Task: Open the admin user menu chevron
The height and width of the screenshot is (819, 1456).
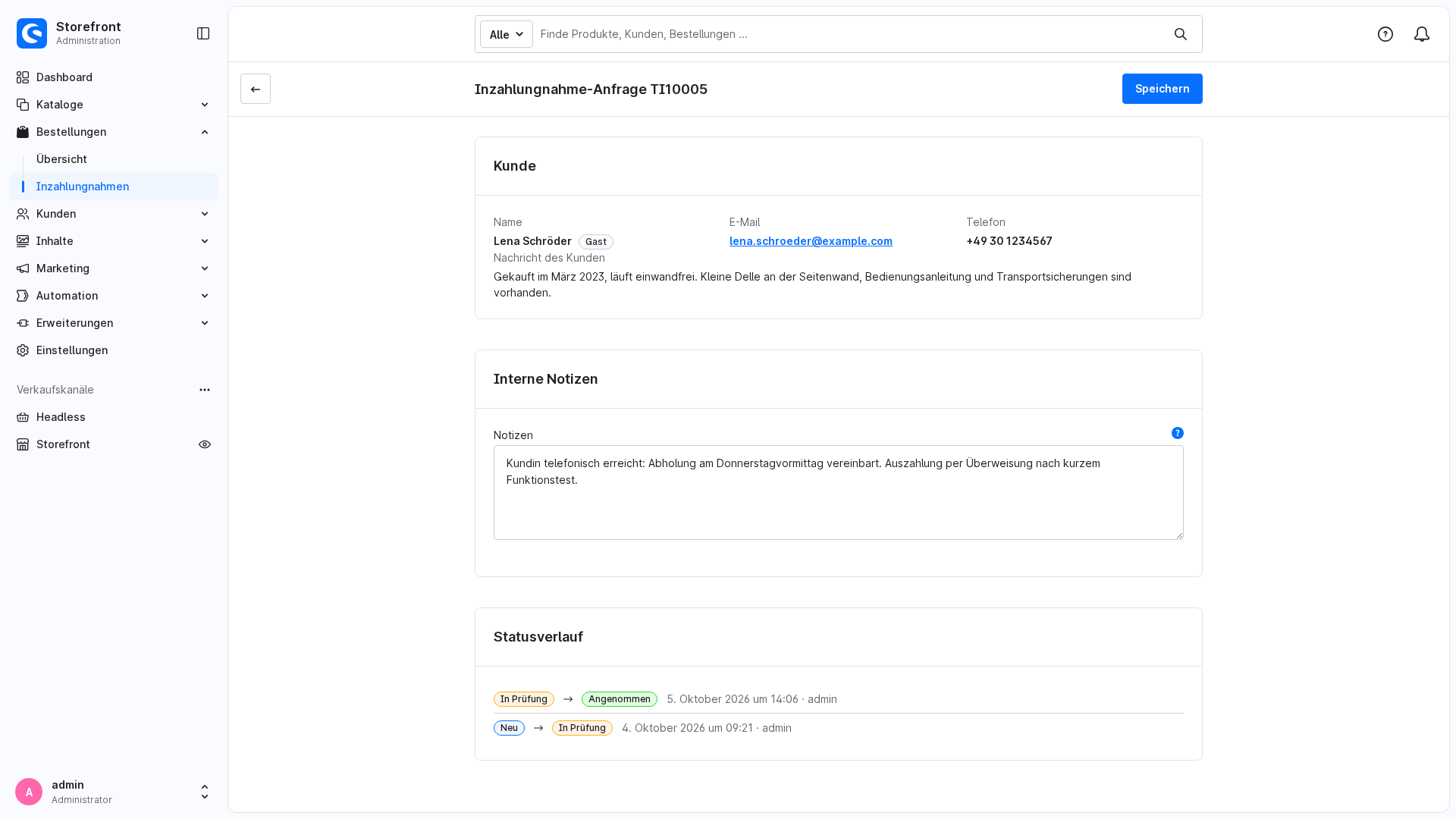Action: point(205,792)
